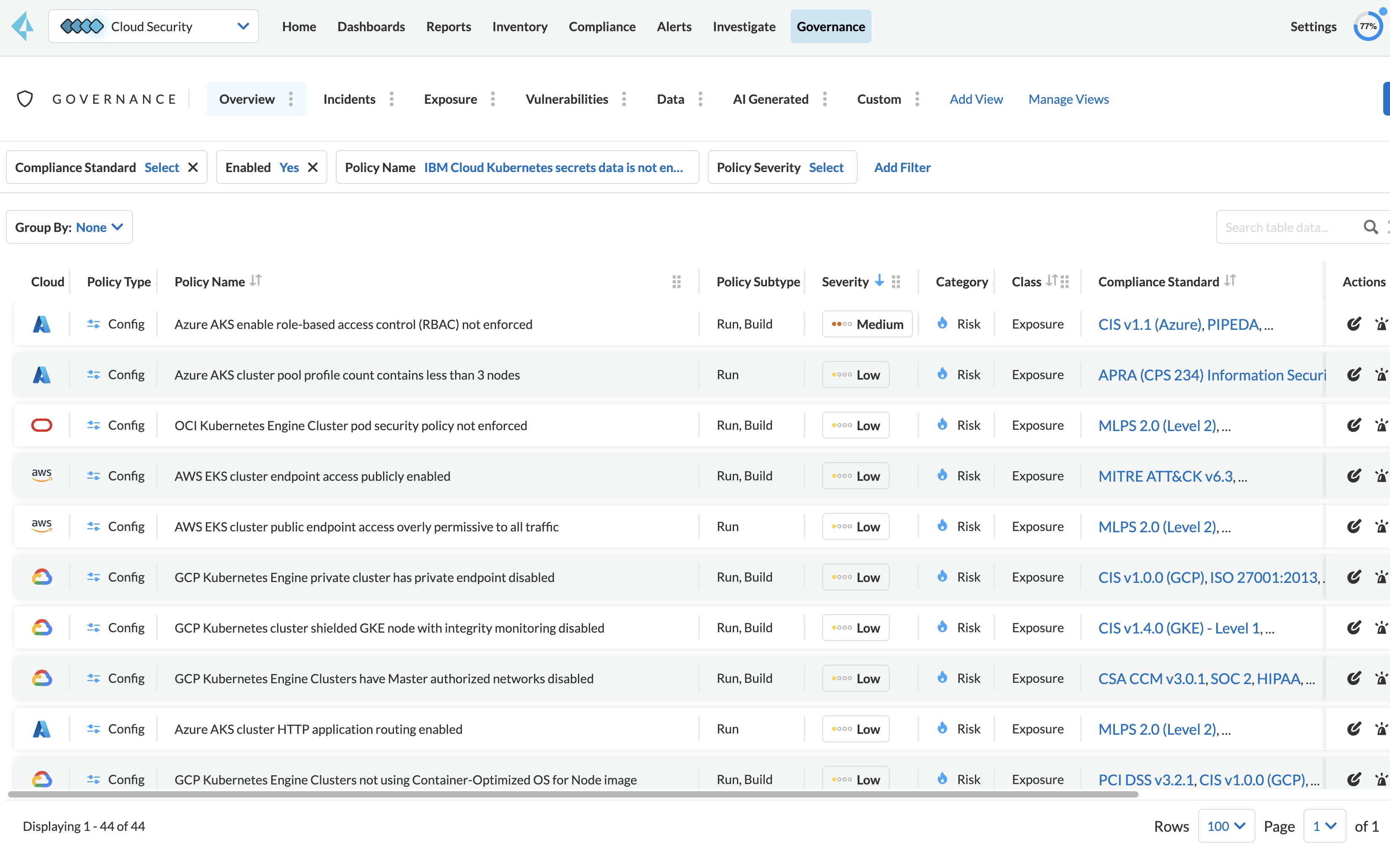Click the edit pencil icon for Azure AKS RBAC policy
The height and width of the screenshot is (868, 1390).
(1353, 324)
